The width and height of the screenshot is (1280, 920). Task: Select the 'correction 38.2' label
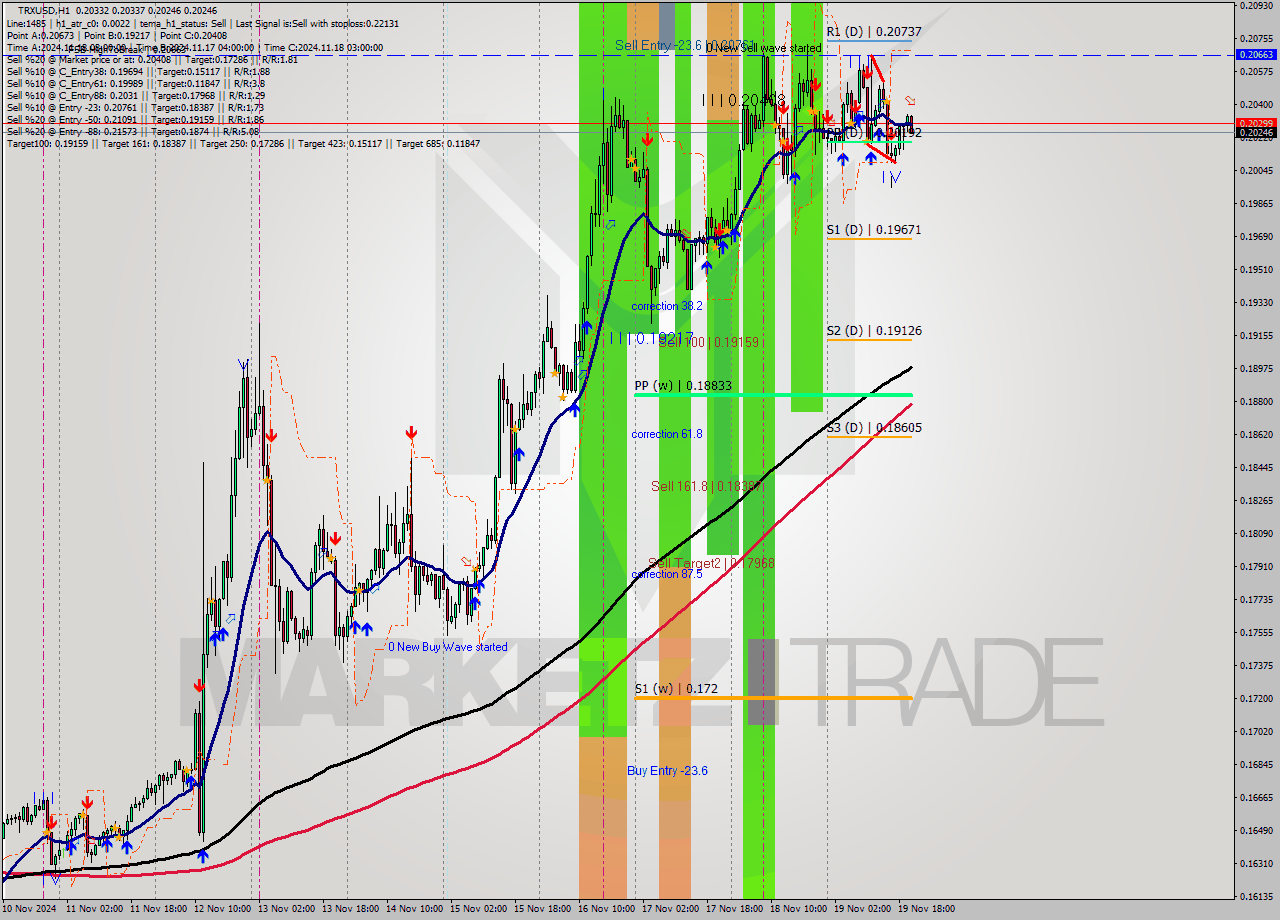pos(667,306)
